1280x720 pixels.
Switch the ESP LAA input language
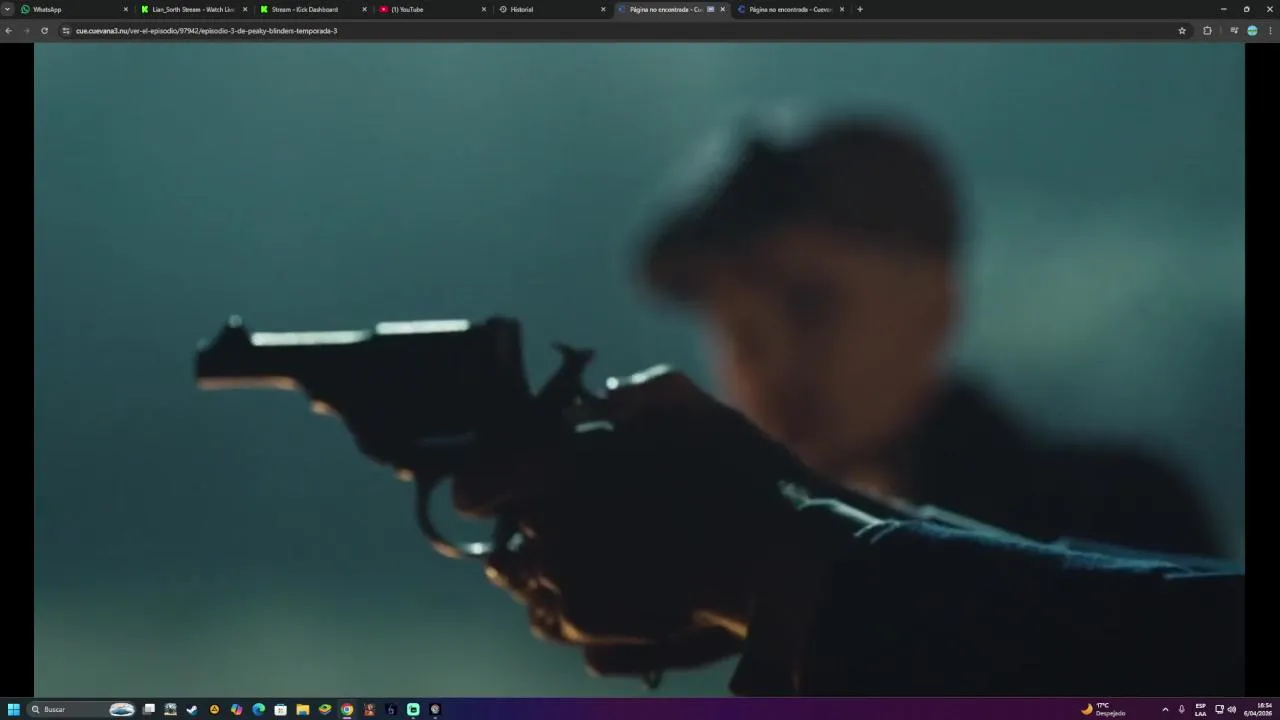click(x=1200, y=709)
